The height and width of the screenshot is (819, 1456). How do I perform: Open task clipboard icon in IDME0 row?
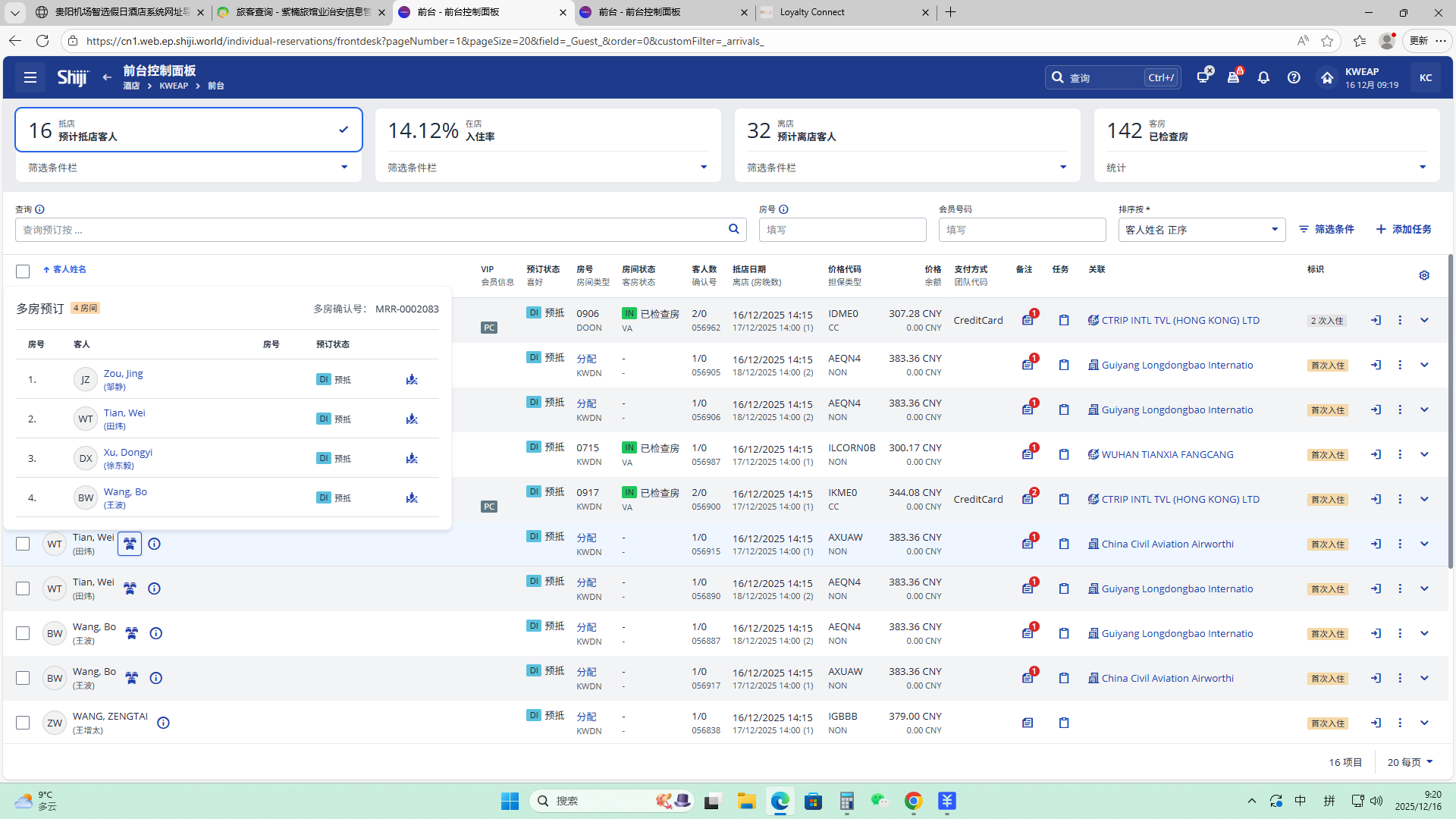coord(1064,320)
